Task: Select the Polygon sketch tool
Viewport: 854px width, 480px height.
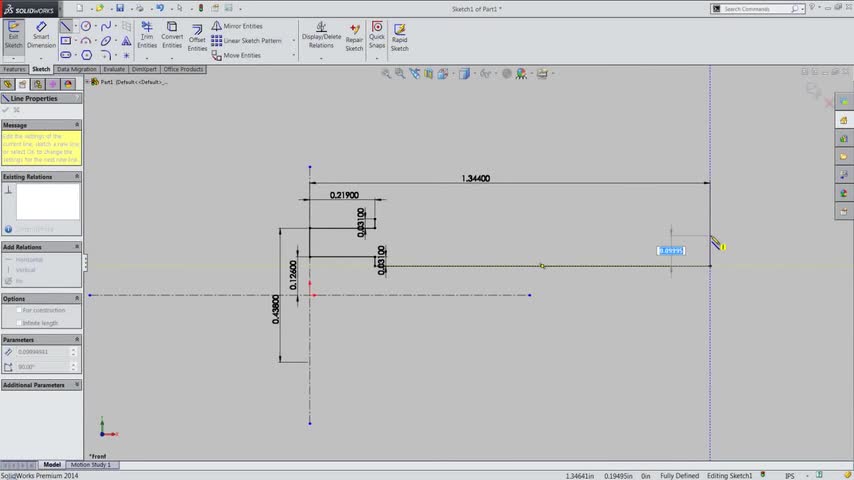Action: click(87, 55)
